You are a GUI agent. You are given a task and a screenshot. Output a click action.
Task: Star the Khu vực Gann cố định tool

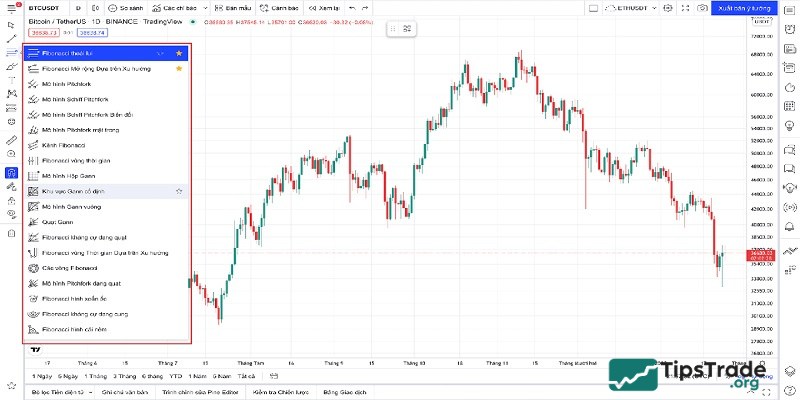(179, 189)
